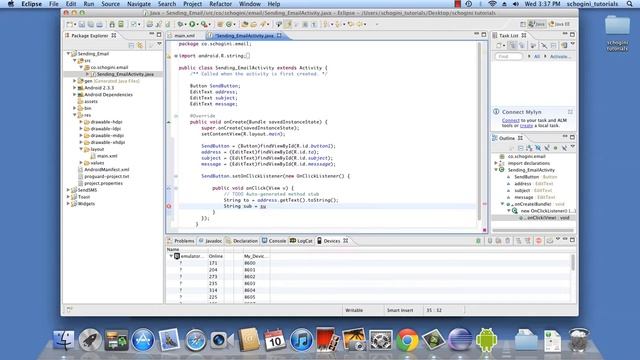640x360 pixels.
Task: Open the Android icon in the Dock
Action: pyautogui.click(x=486, y=340)
